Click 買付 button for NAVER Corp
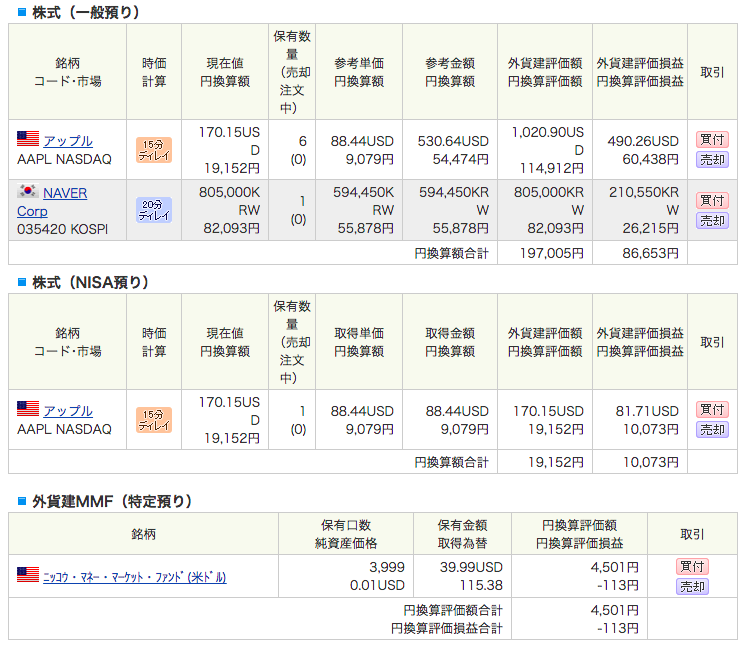The height and width of the screenshot is (654, 753). coord(712,200)
